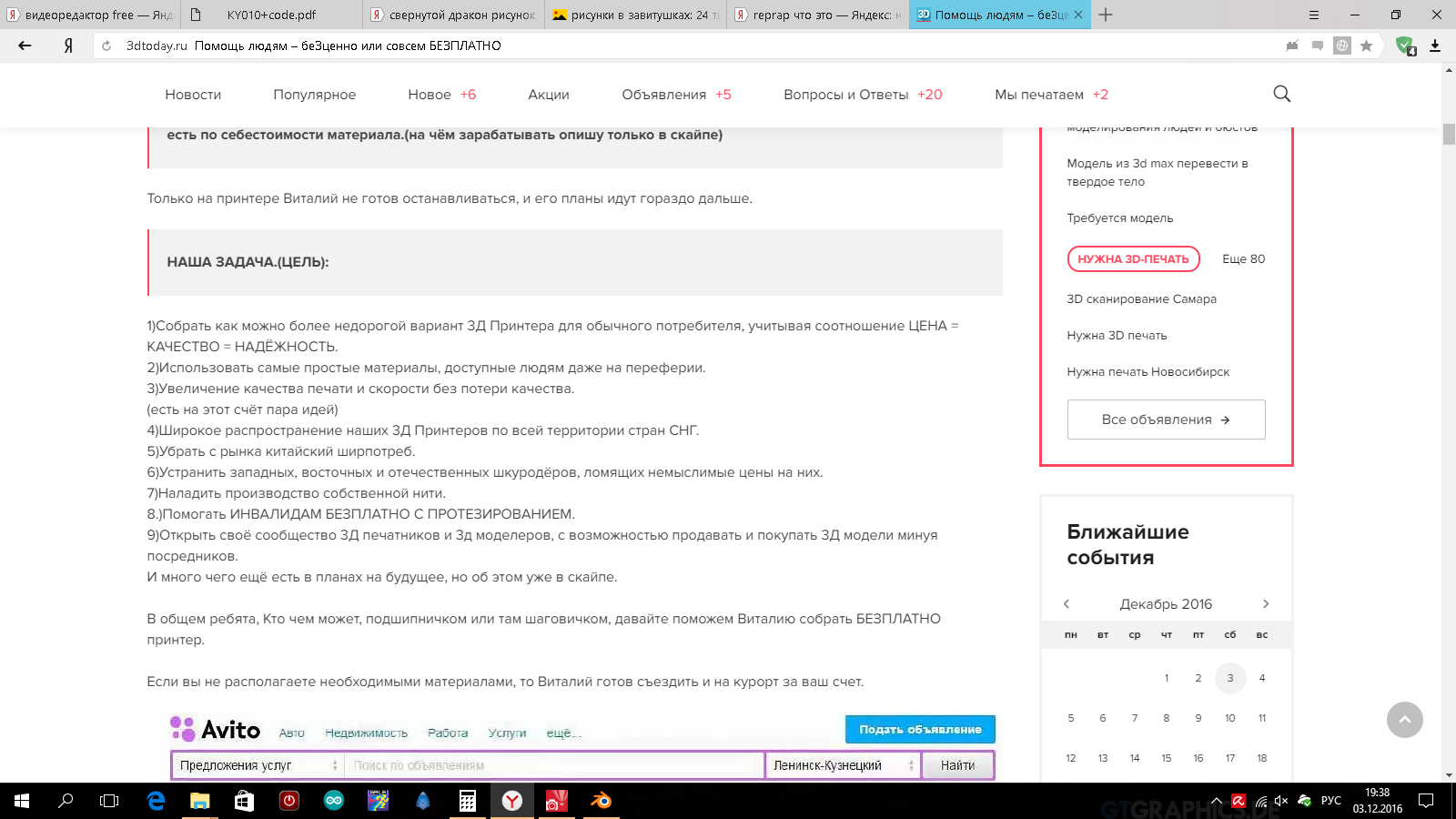Viewport: 1456px width, 819px height.
Task: Click Все объявления button
Action: pyautogui.click(x=1166, y=420)
